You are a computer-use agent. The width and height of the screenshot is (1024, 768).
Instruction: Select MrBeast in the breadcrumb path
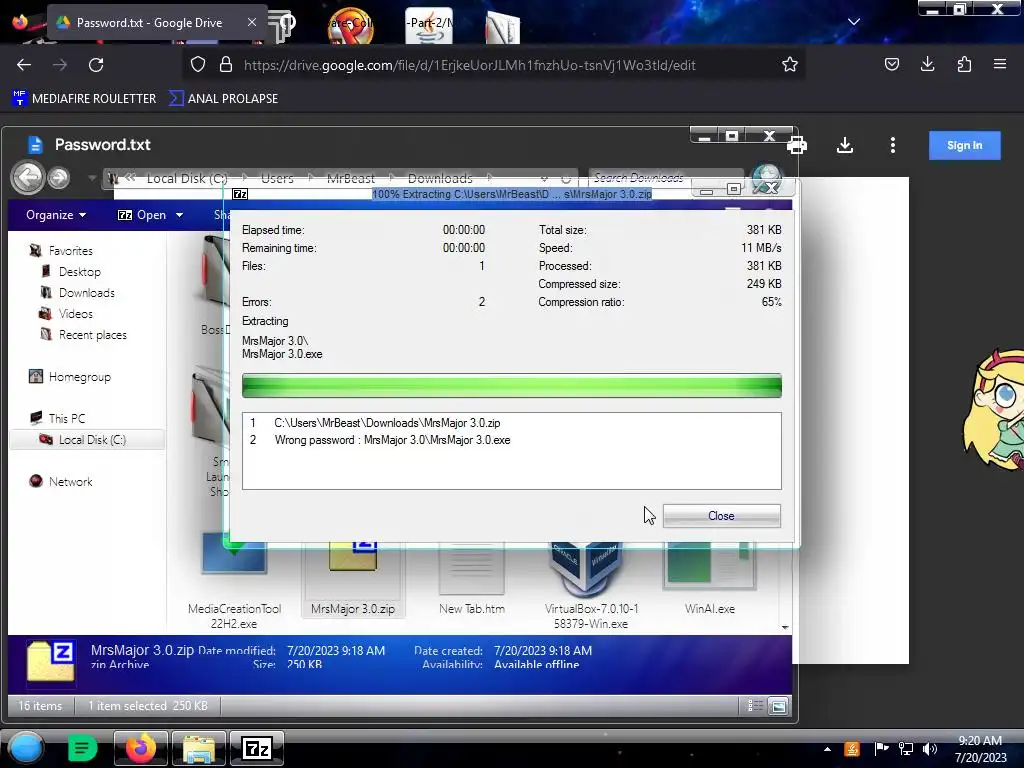tap(351, 178)
